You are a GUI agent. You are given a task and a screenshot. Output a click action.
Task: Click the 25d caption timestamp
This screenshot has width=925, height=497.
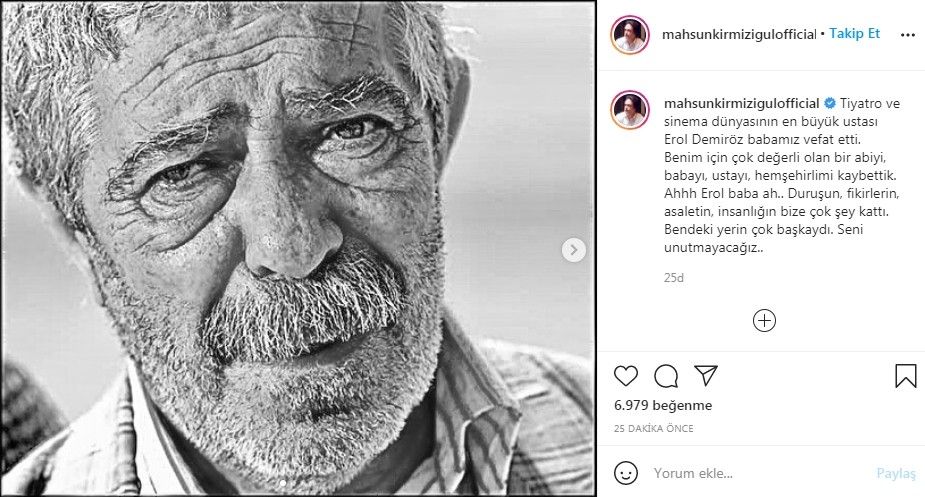coord(673,277)
